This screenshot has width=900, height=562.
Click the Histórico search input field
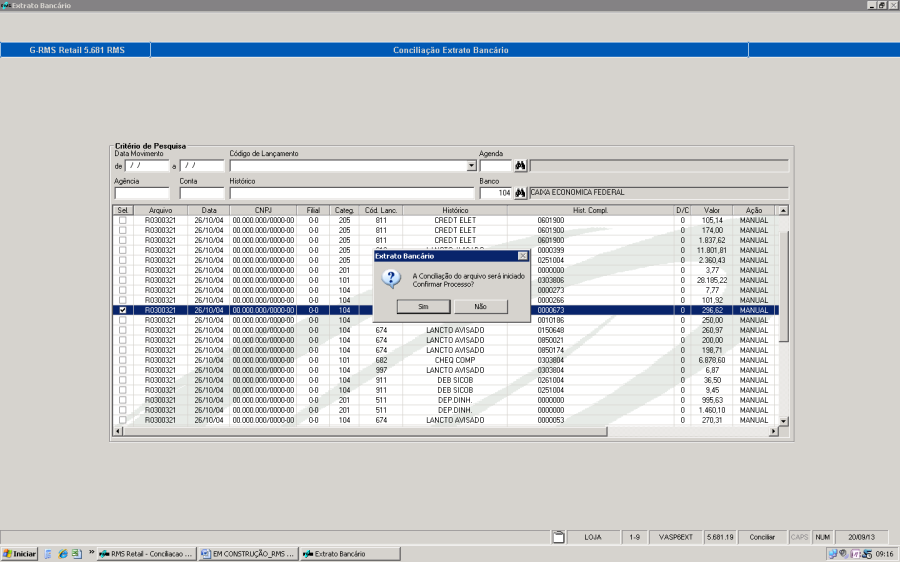pyautogui.click(x=350, y=193)
